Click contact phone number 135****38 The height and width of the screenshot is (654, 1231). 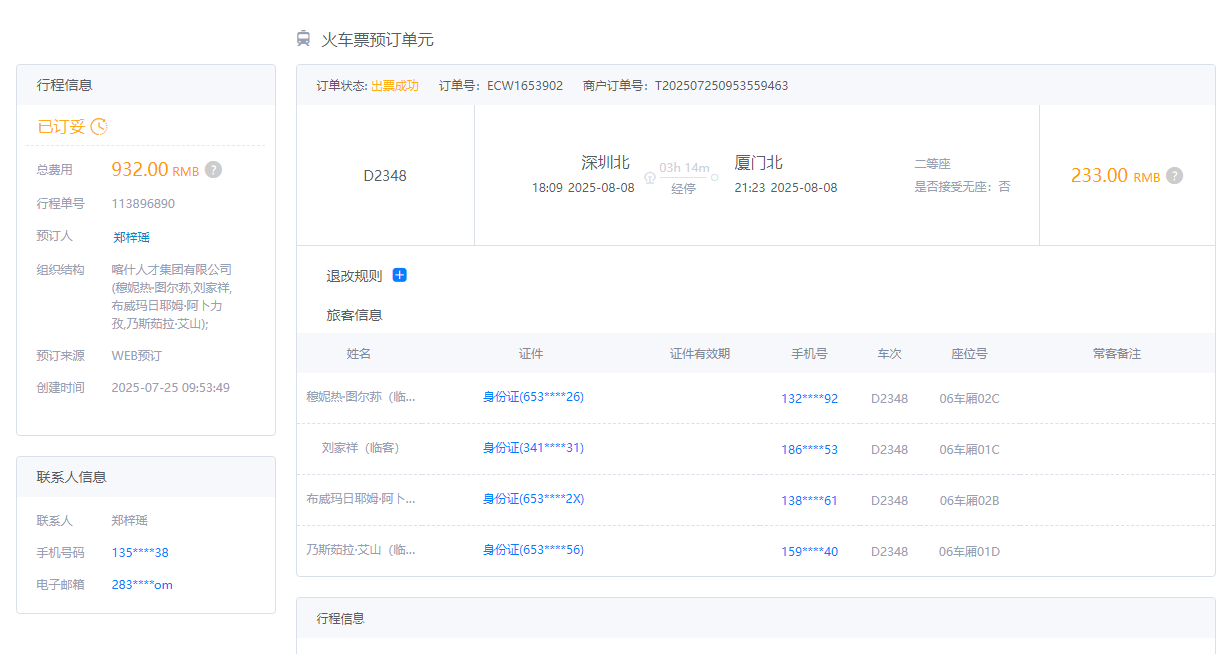tap(140, 553)
